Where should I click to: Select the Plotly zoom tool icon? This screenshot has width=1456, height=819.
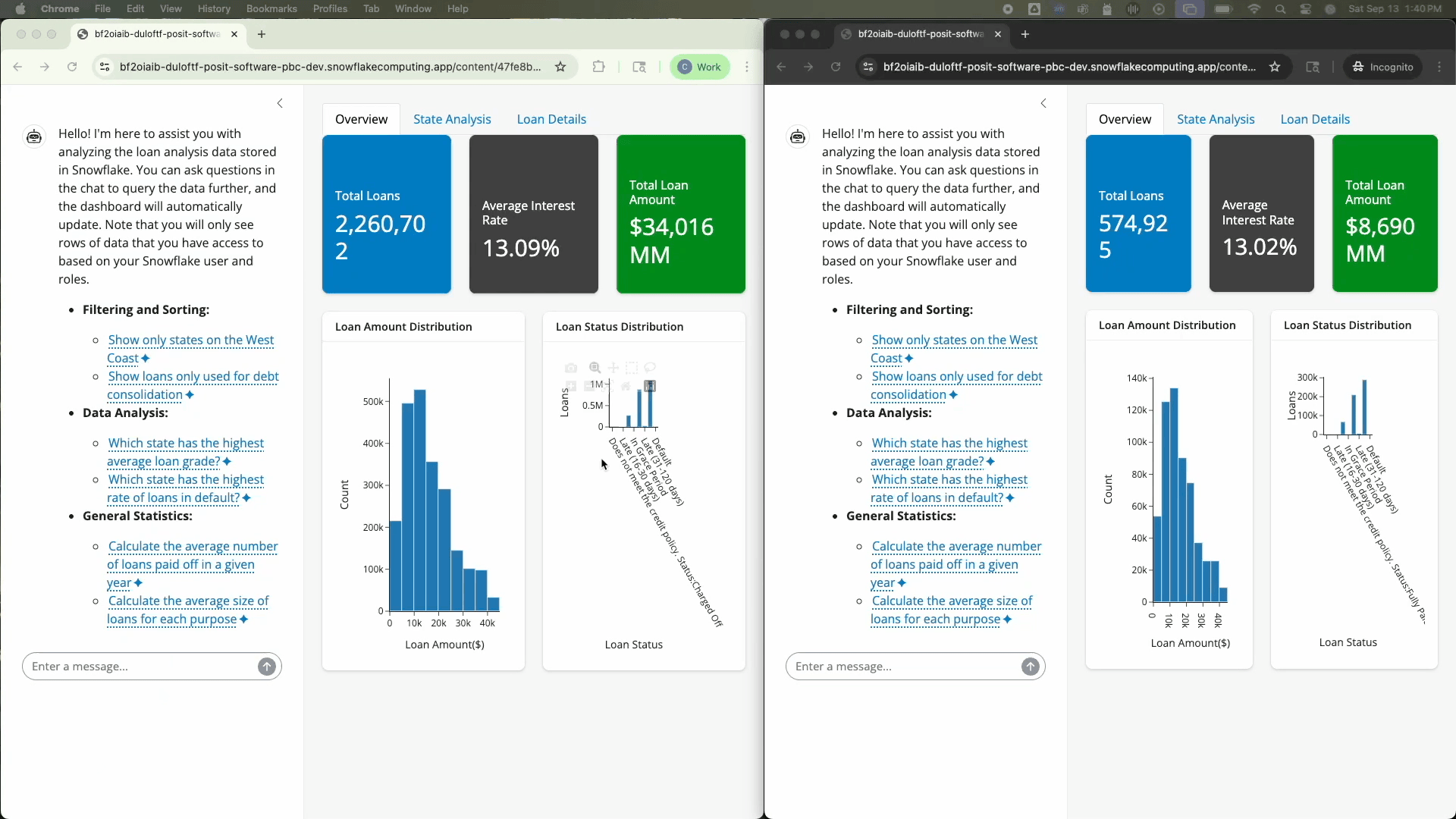click(x=595, y=368)
